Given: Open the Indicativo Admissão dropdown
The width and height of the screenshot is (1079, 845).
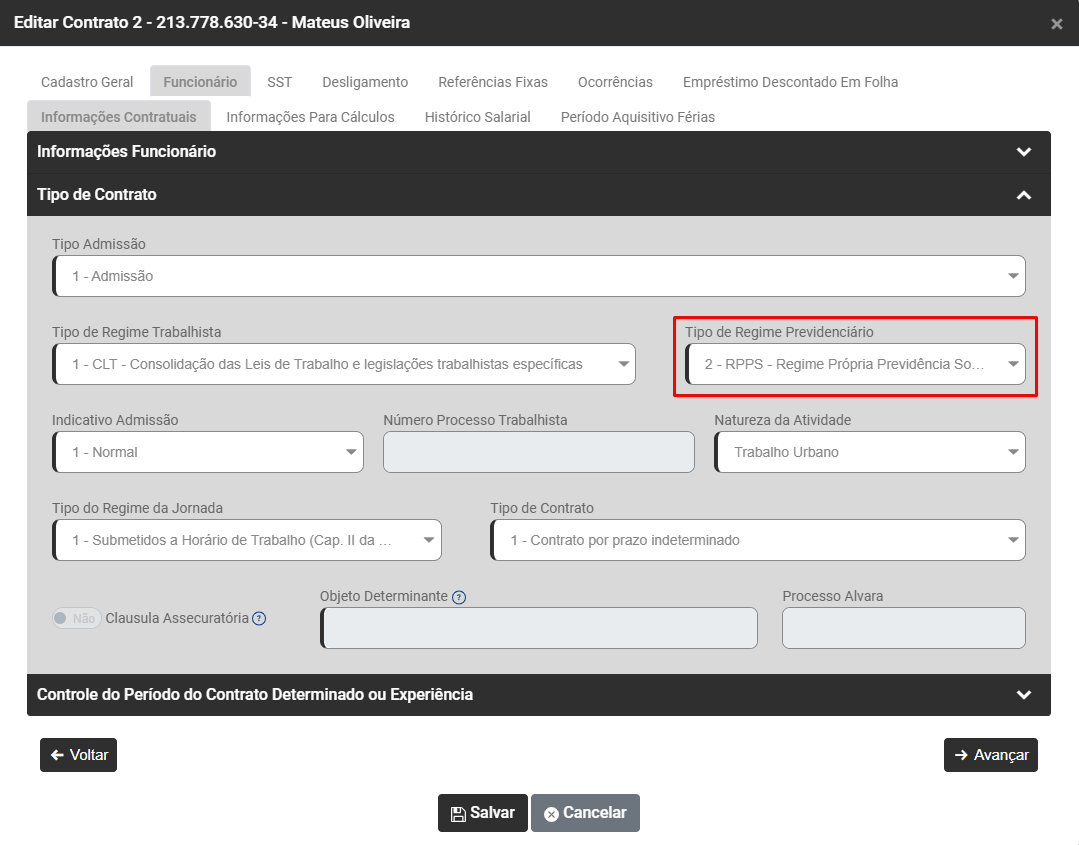Looking at the screenshot, I should 207,452.
